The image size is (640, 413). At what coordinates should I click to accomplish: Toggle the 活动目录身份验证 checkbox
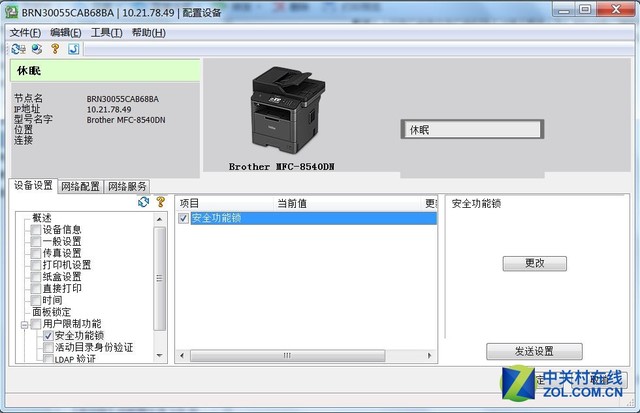coord(48,348)
